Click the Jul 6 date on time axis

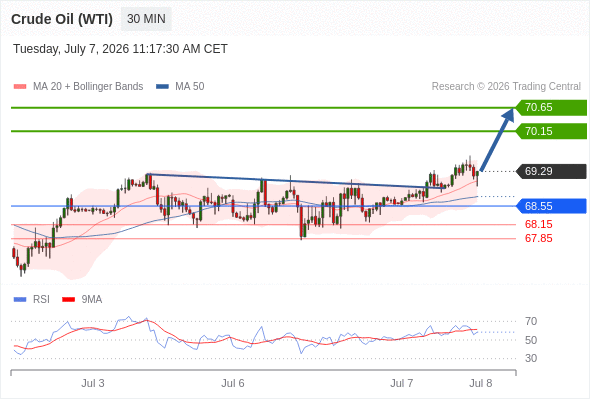(233, 383)
